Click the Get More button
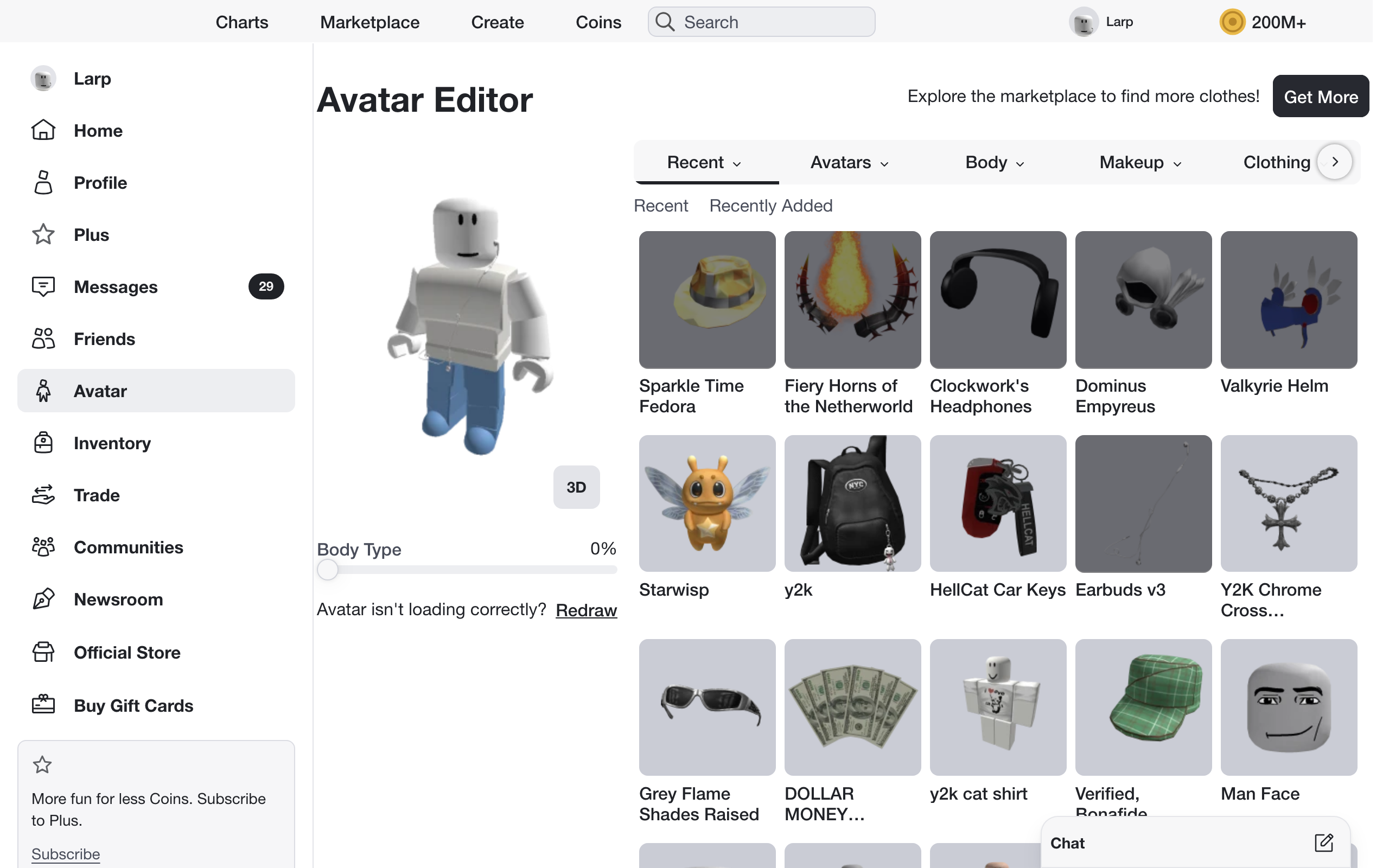 coord(1320,97)
